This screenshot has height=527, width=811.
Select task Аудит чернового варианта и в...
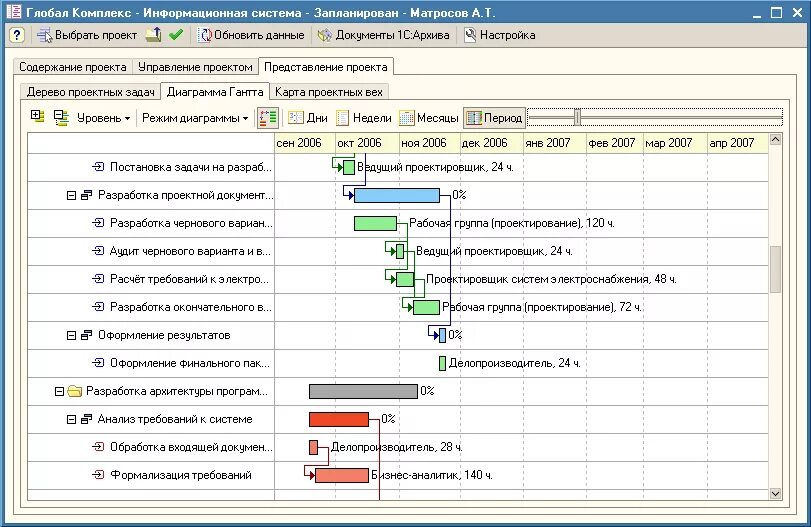(190, 251)
